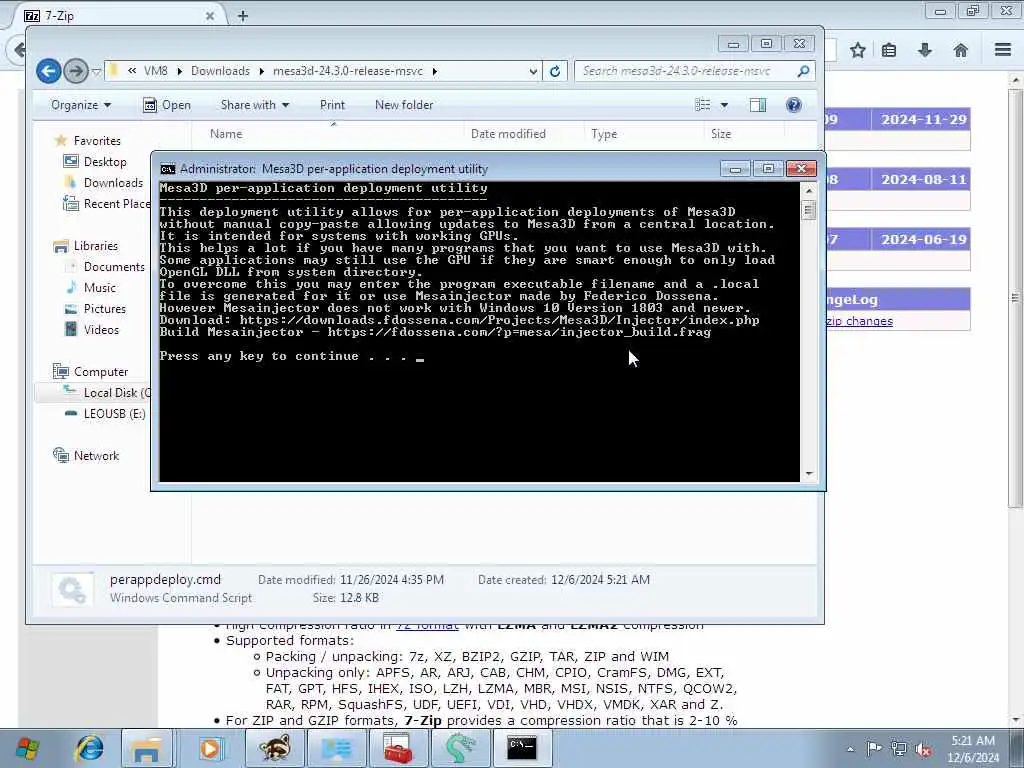Image resolution: width=1024 pixels, height=768 pixels.
Task: Expand the Downloads breadcrumb arrow
Action: (261, 71)
